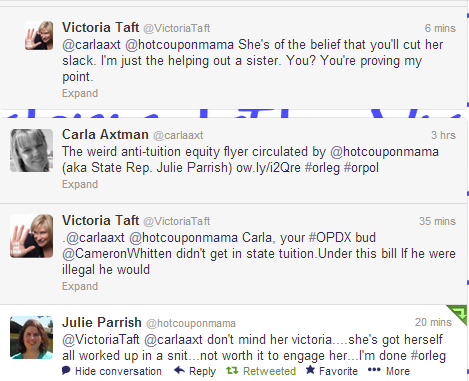Open Carla Axtman's avatar photo

point(31,151)
